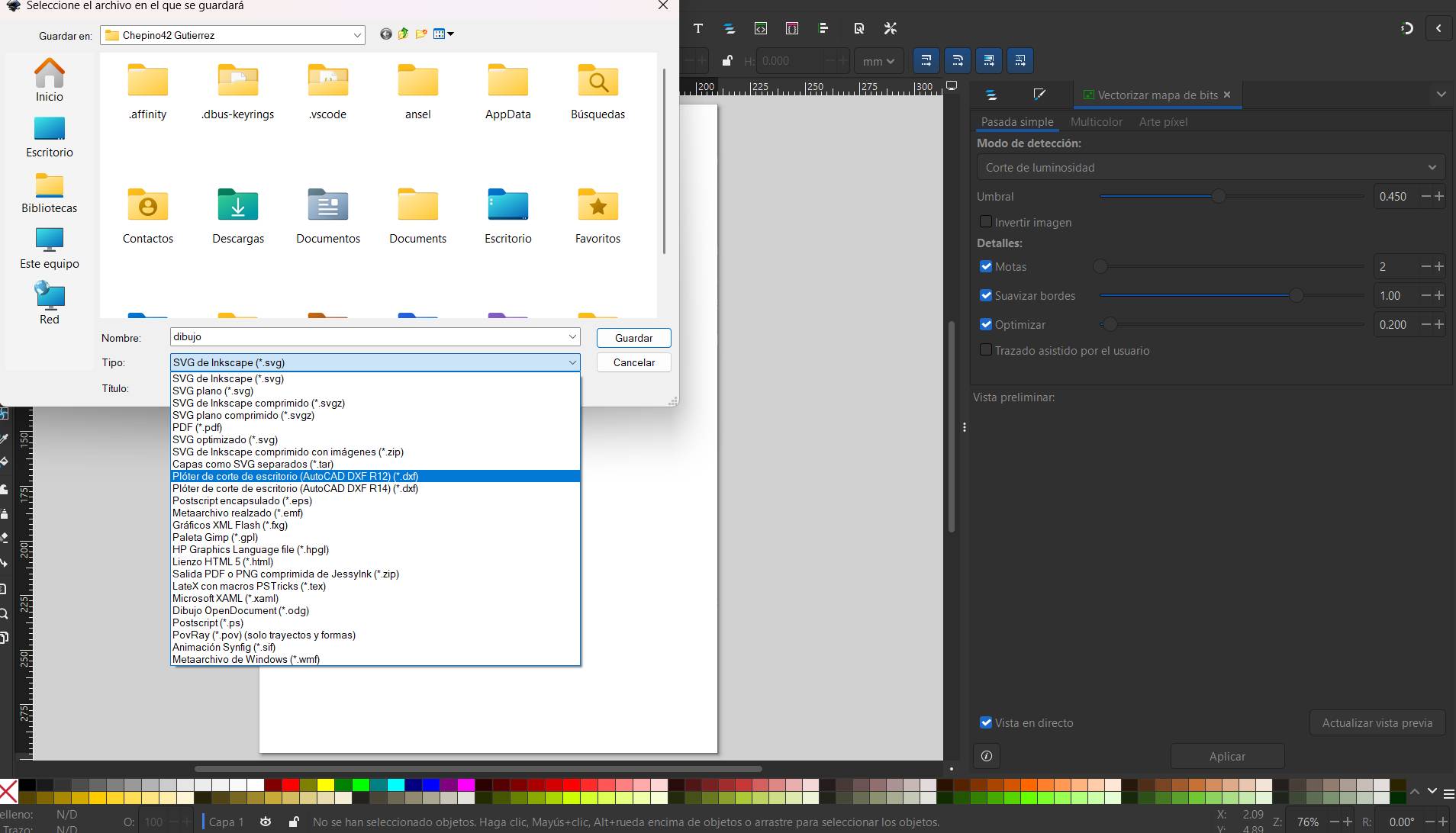Enable the Invertir imagen checkbox

985,222
